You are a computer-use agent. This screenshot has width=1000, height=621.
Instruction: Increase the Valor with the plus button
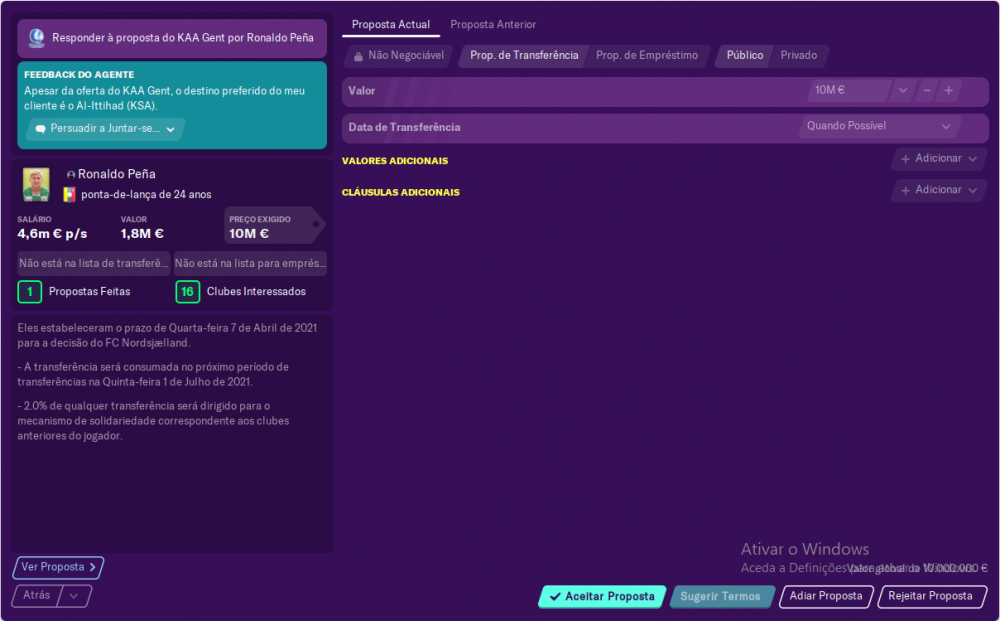(x=949, y=91)
